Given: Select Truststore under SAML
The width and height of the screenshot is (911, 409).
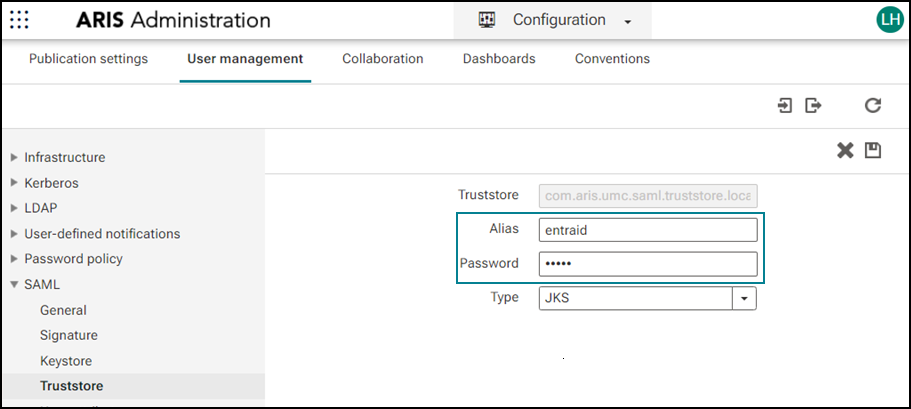Looking at the screenshot, I should point(71,386).
